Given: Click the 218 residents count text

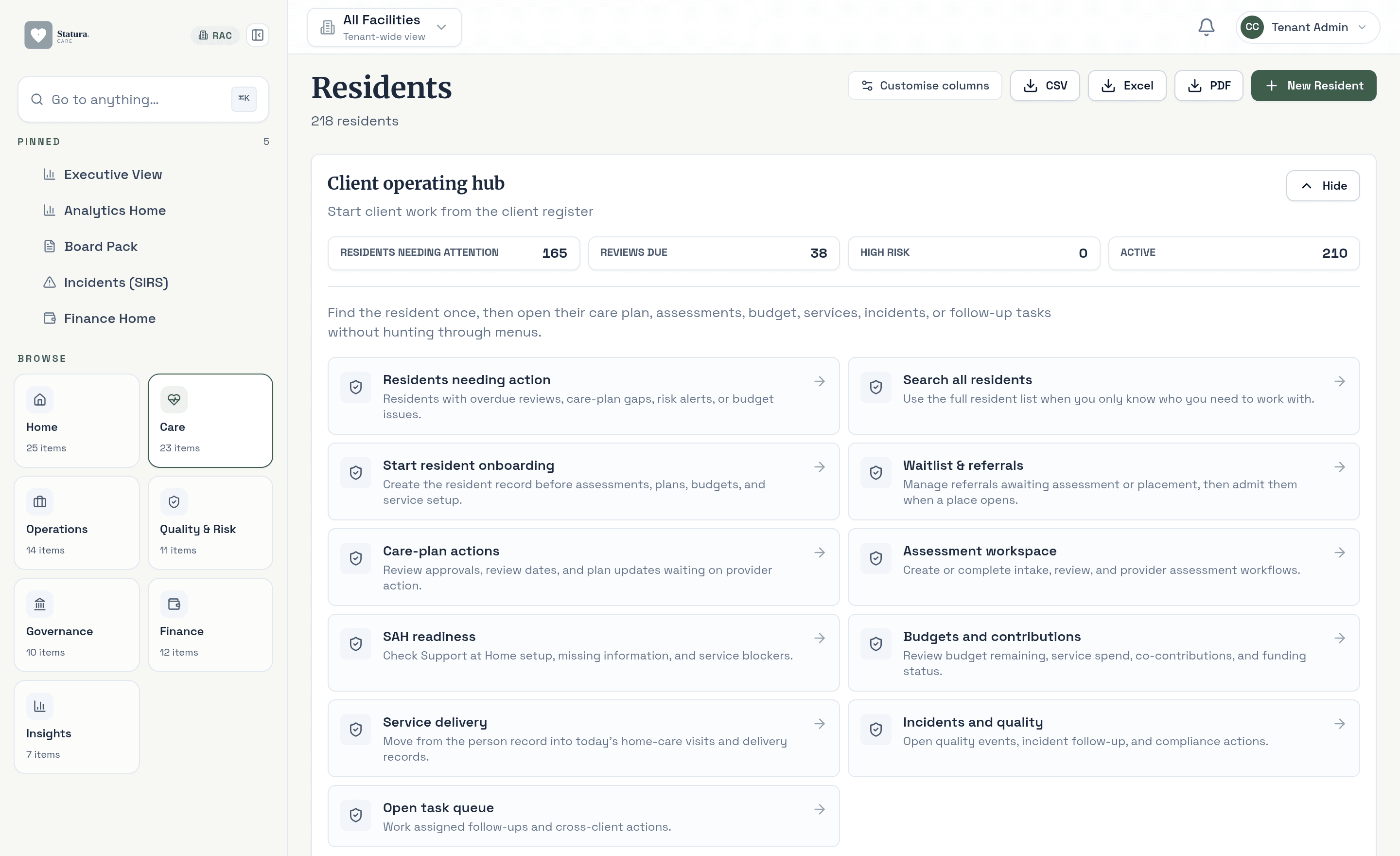Looking at the screenshot, I should 354,121.
